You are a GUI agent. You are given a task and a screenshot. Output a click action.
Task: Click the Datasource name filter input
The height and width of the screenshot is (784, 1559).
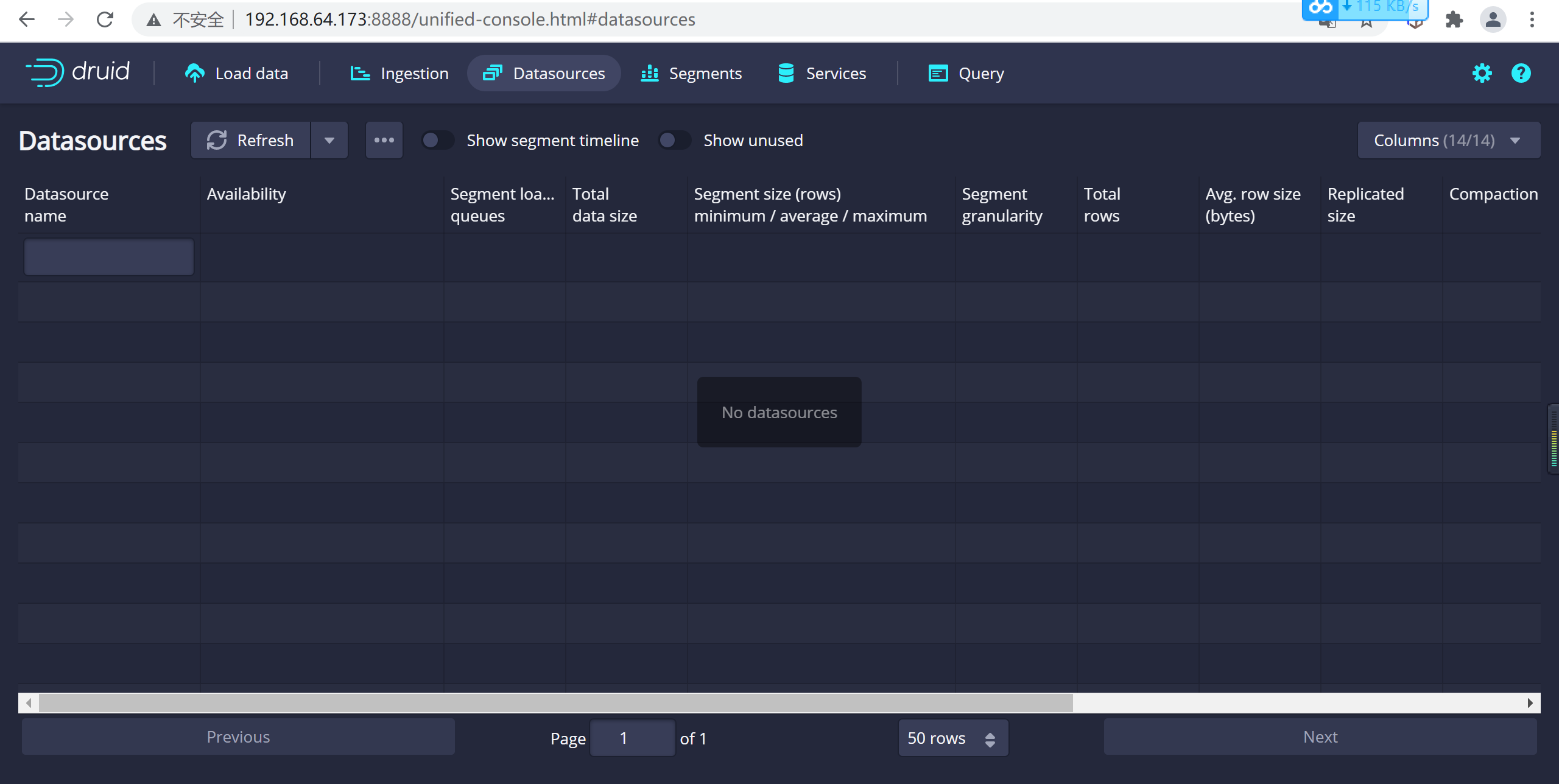coord(109,256)
